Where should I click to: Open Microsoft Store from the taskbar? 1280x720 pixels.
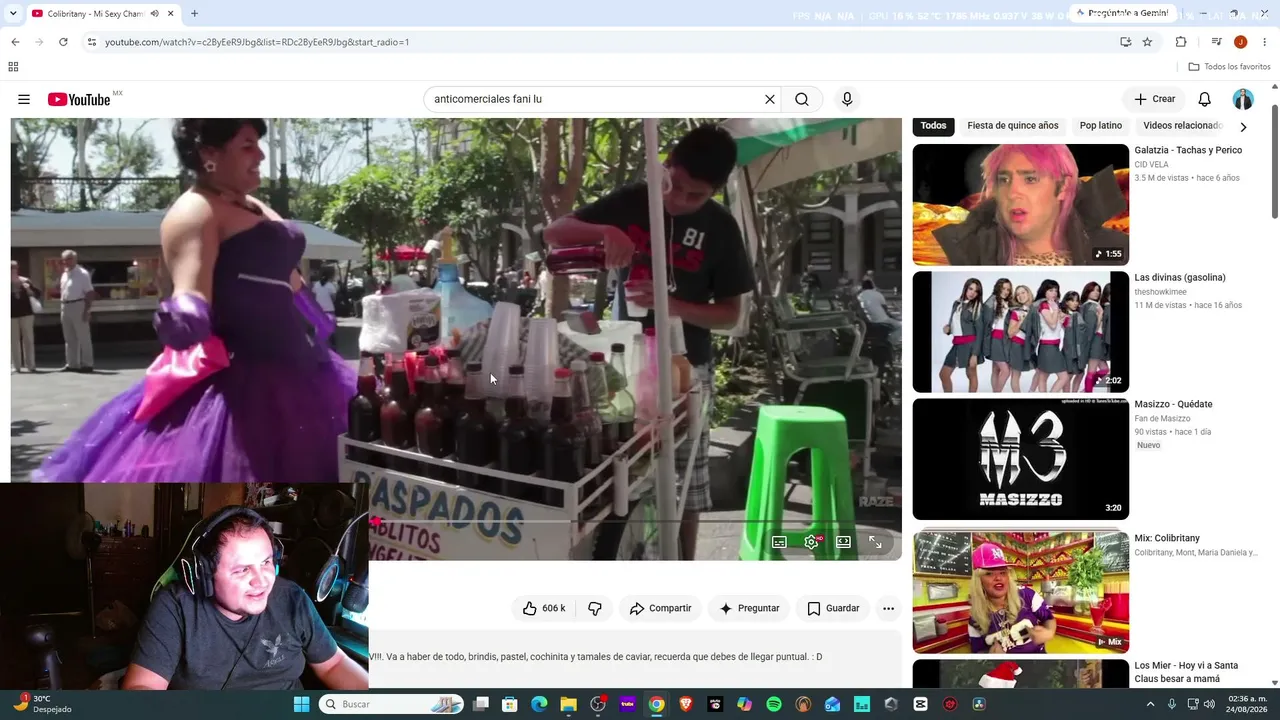click(x=510, y=704)
